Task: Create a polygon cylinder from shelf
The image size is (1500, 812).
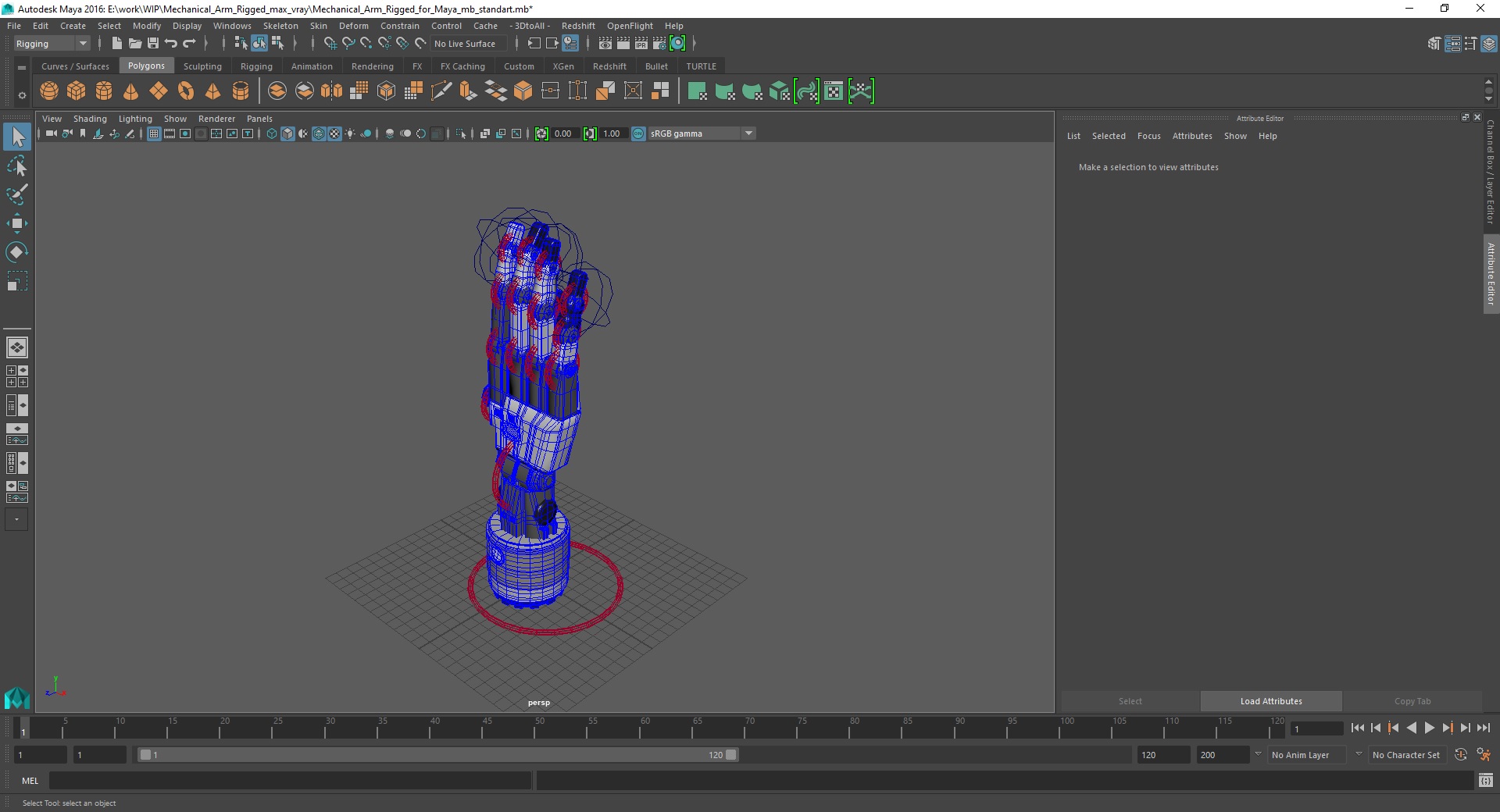Action: click(x=104, y=91)
